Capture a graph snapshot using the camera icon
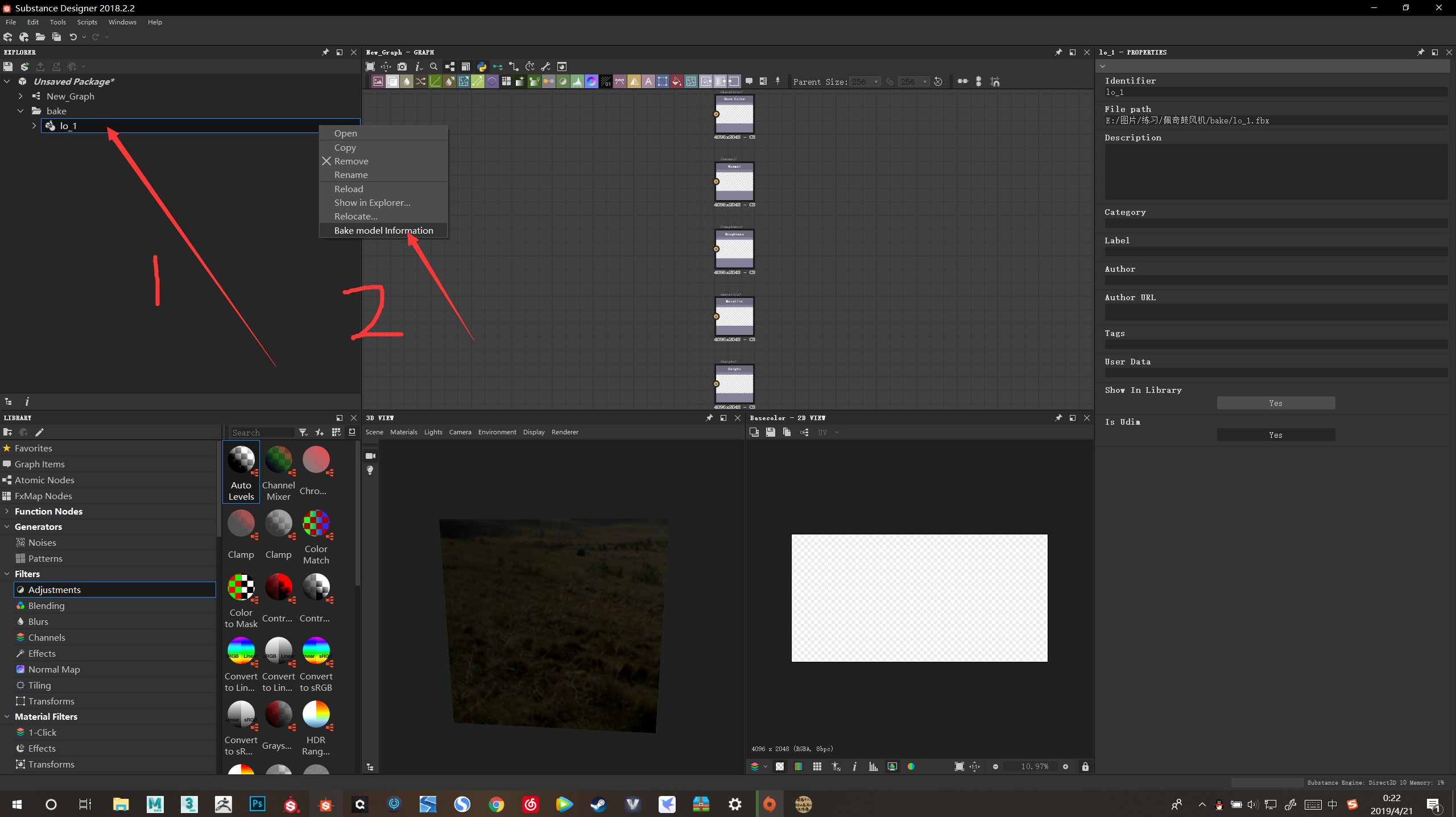 point(402,67)
